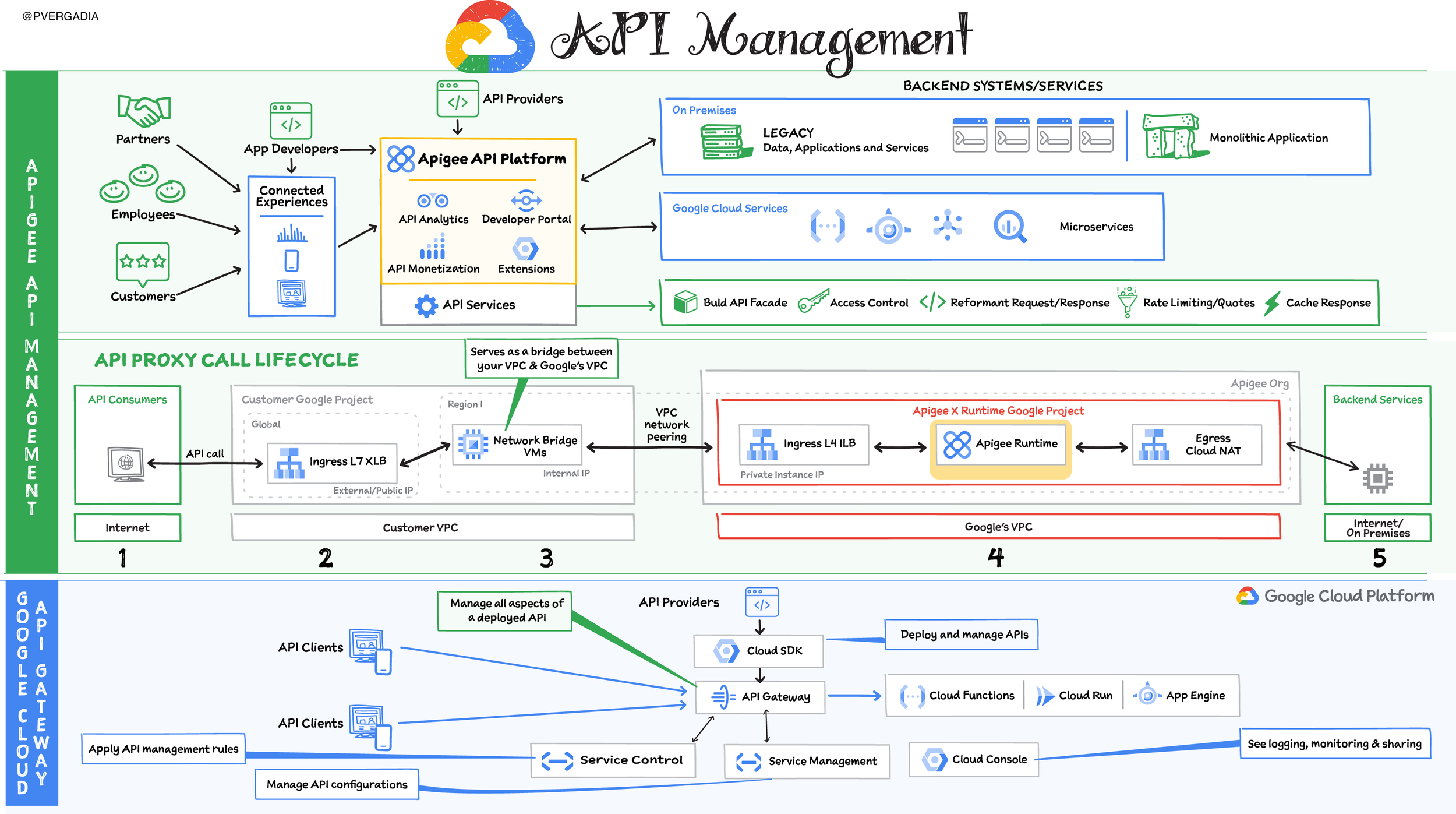Select the Extensions hexagon icon
The height and width of the screenshot is (814, 1456).
[x=525, y=249]
